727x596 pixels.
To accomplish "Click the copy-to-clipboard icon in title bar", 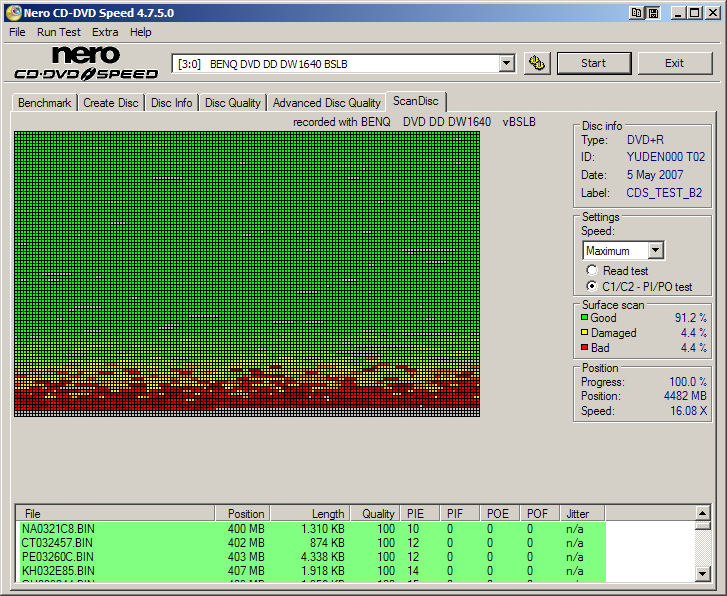I will (637, 13).
